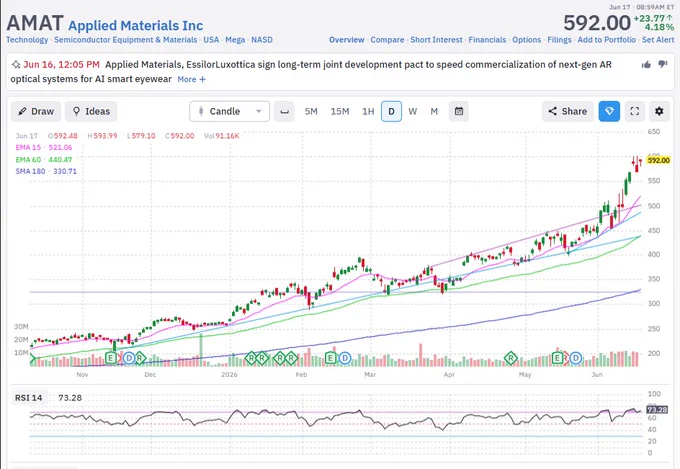This screenshot has height=469, width=680.
Task: Click the February earnings E marker
Action: pyautogui.click(x=330, y=358)
